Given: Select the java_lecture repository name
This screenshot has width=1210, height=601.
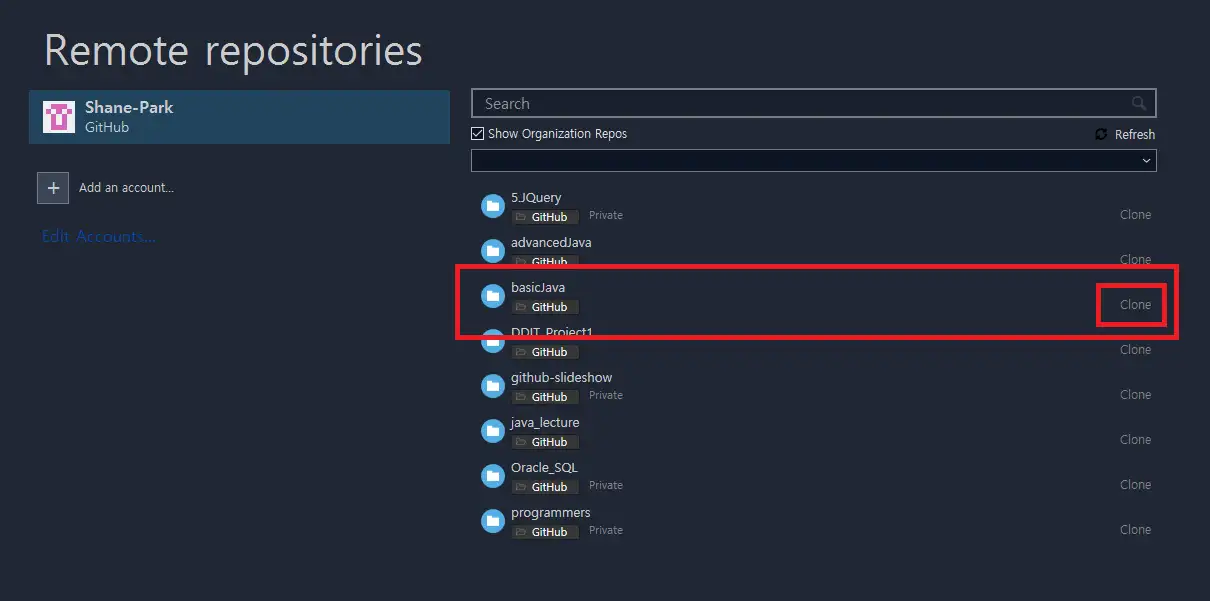Looking at the screenshot, I should (545, 423).
